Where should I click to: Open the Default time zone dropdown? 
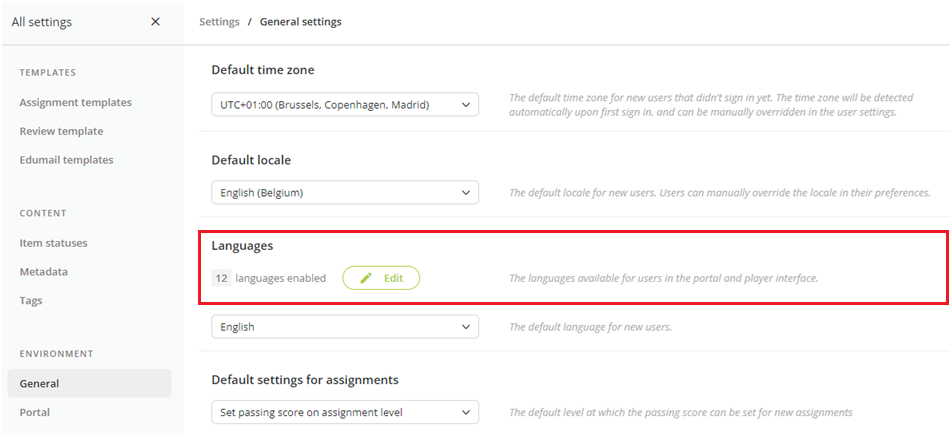[x=345, y=105]
